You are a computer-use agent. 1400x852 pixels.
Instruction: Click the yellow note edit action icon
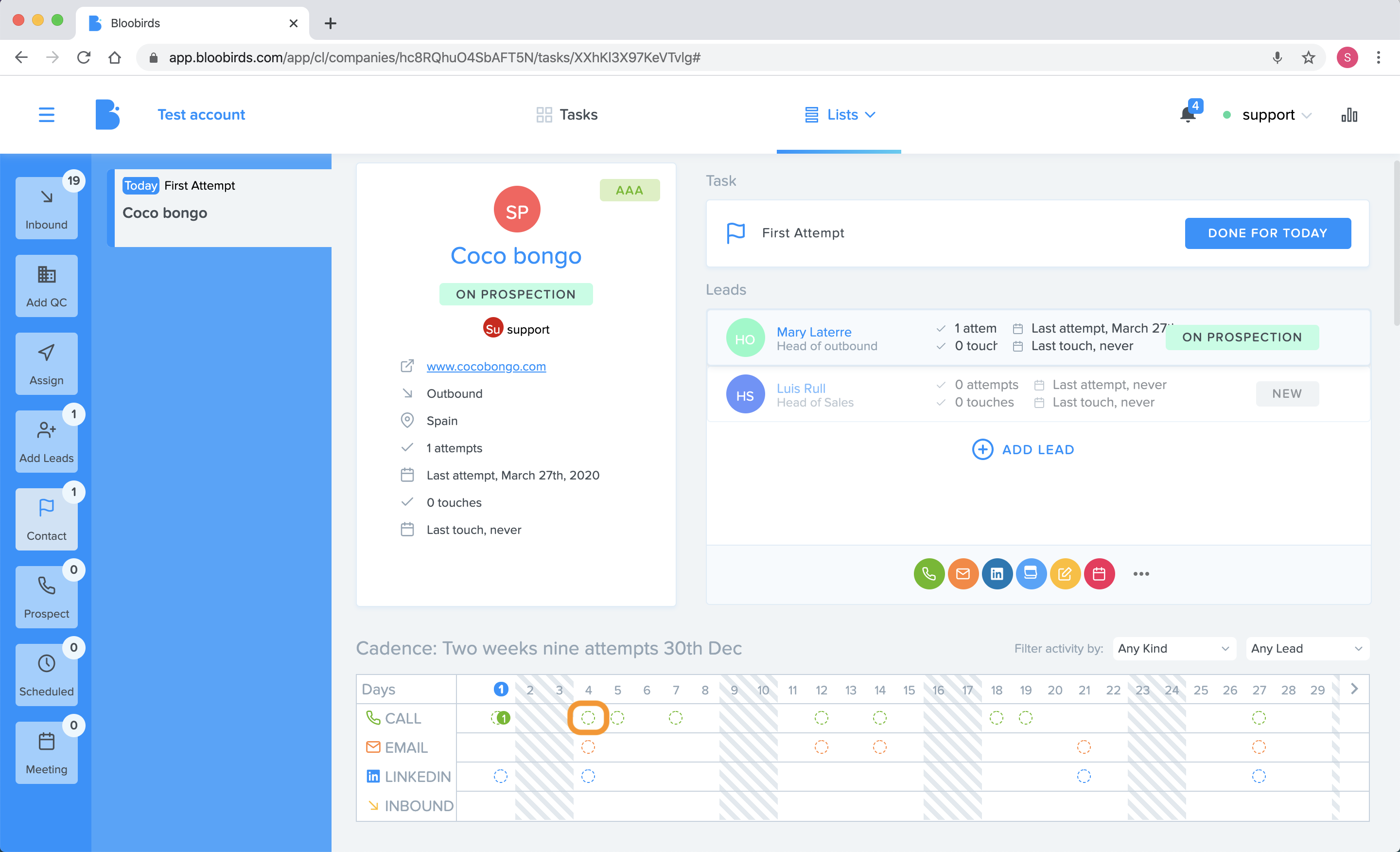pos(1066,574)
